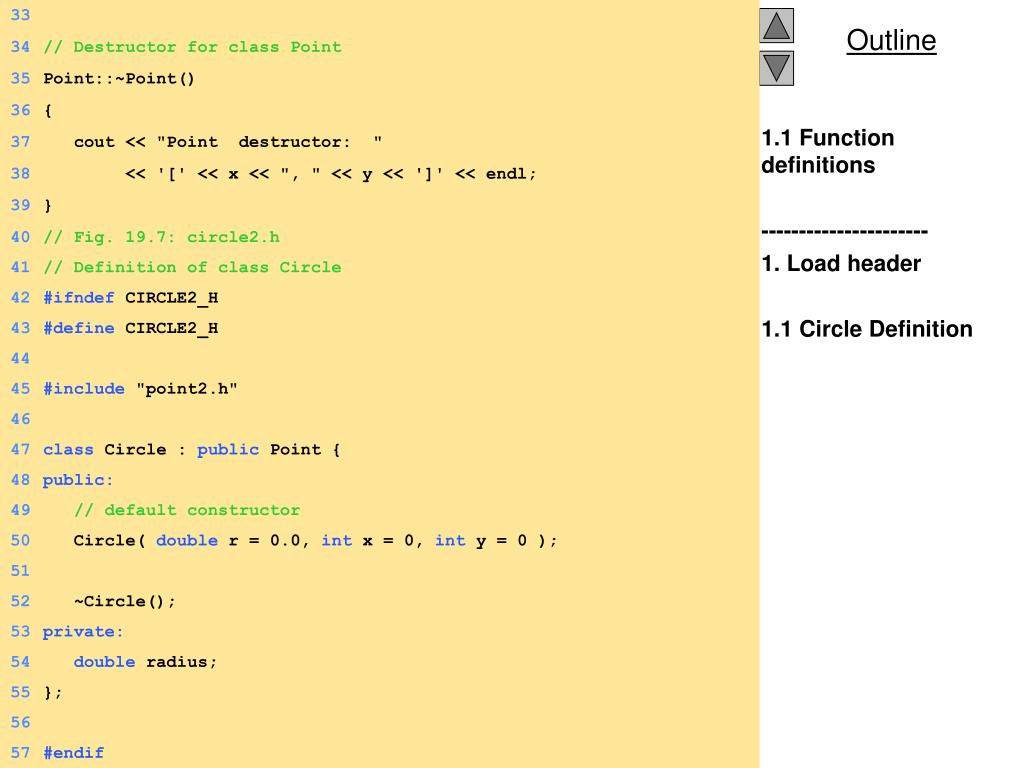This screenshot has height=768, width=1024.
Task: Click 'double radius;' member declaration
Action: coord(145,662)
